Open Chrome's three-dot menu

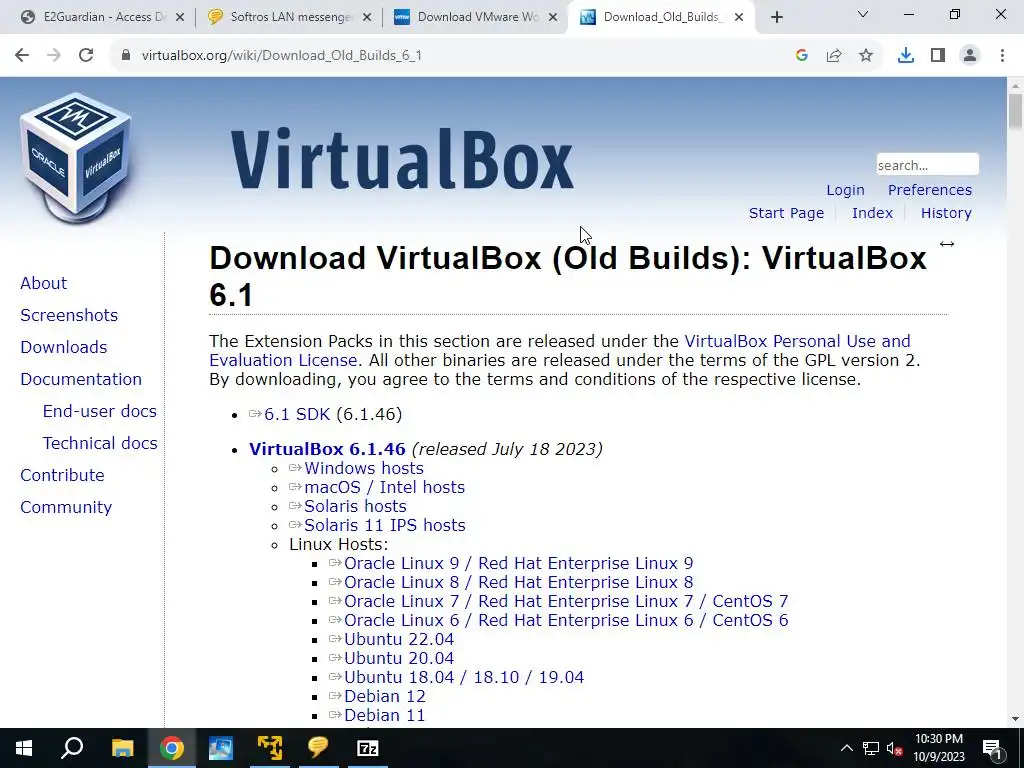(x=1002, y=56)
